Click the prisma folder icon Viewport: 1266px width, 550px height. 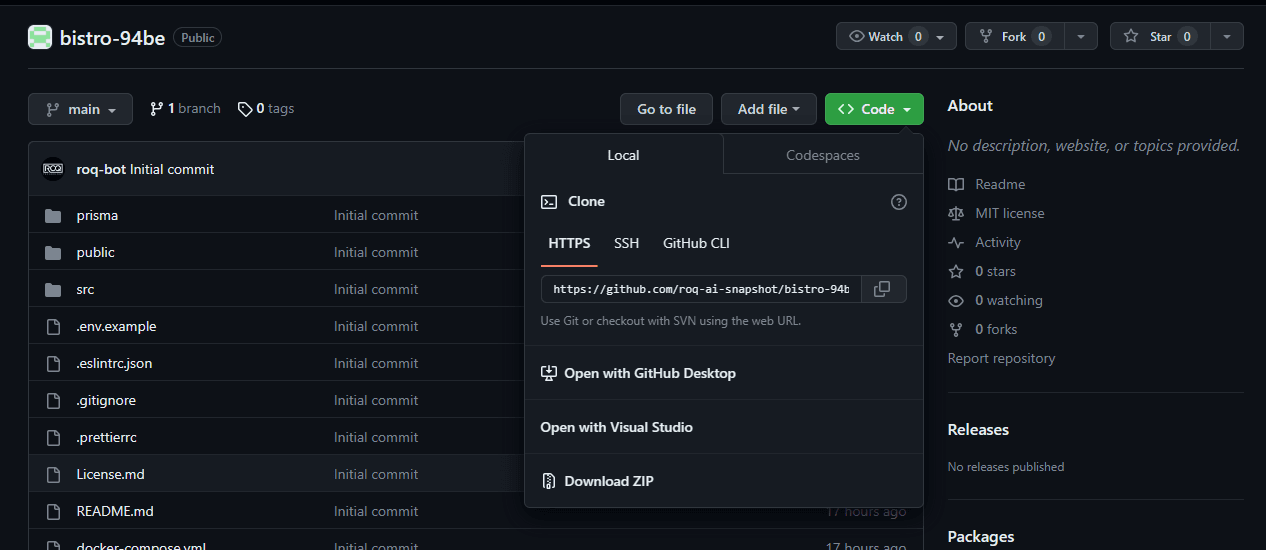(x=53, y=215)
